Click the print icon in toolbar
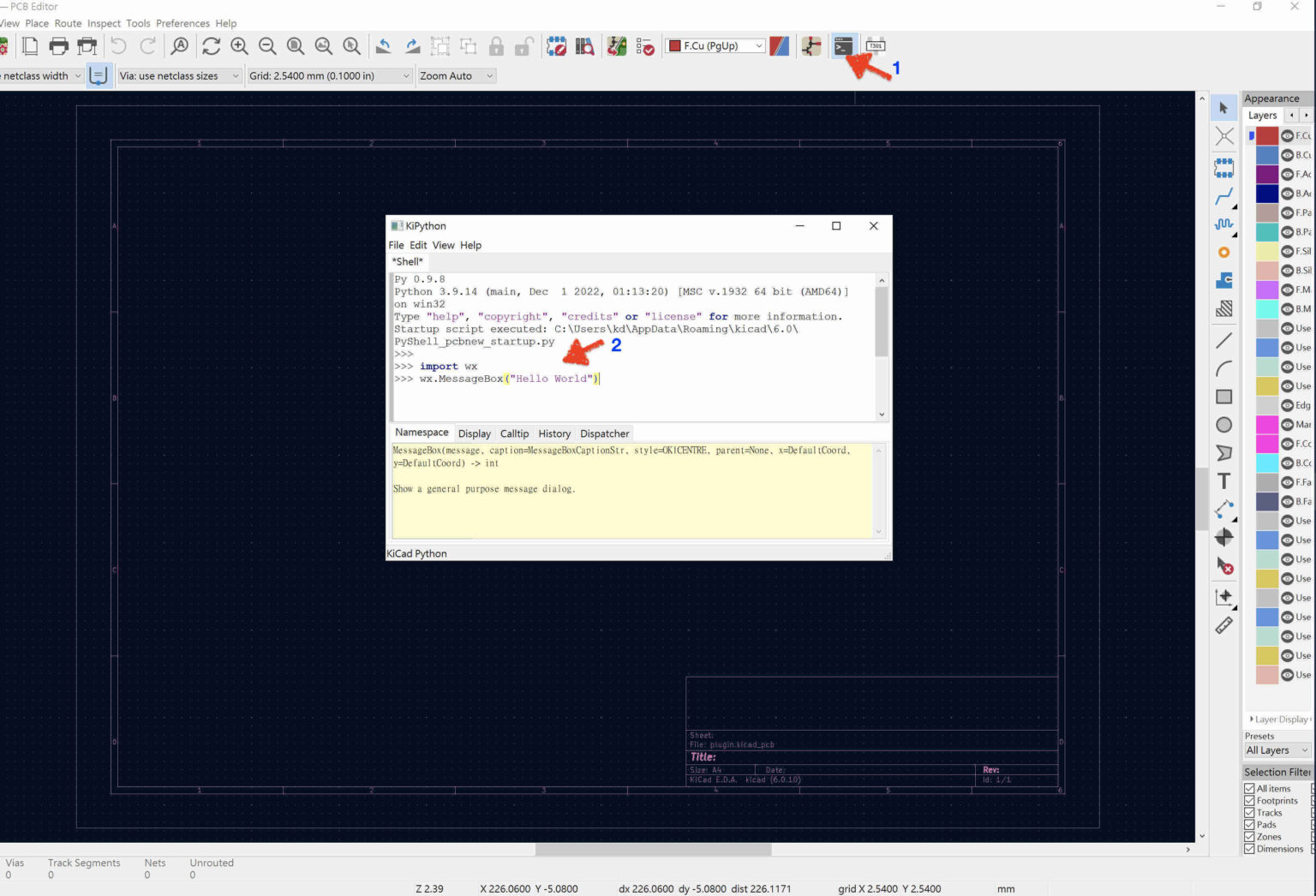The height and width of the screenshot is (896, 1316). tap(58, 46)
